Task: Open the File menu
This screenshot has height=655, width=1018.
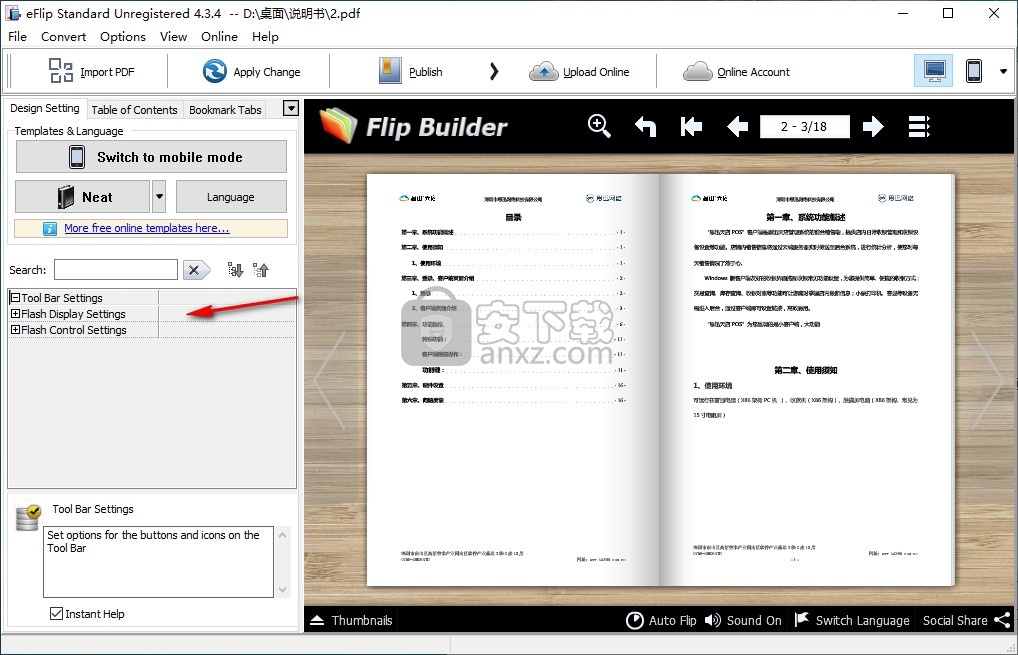Action: (x=18, y=36)
